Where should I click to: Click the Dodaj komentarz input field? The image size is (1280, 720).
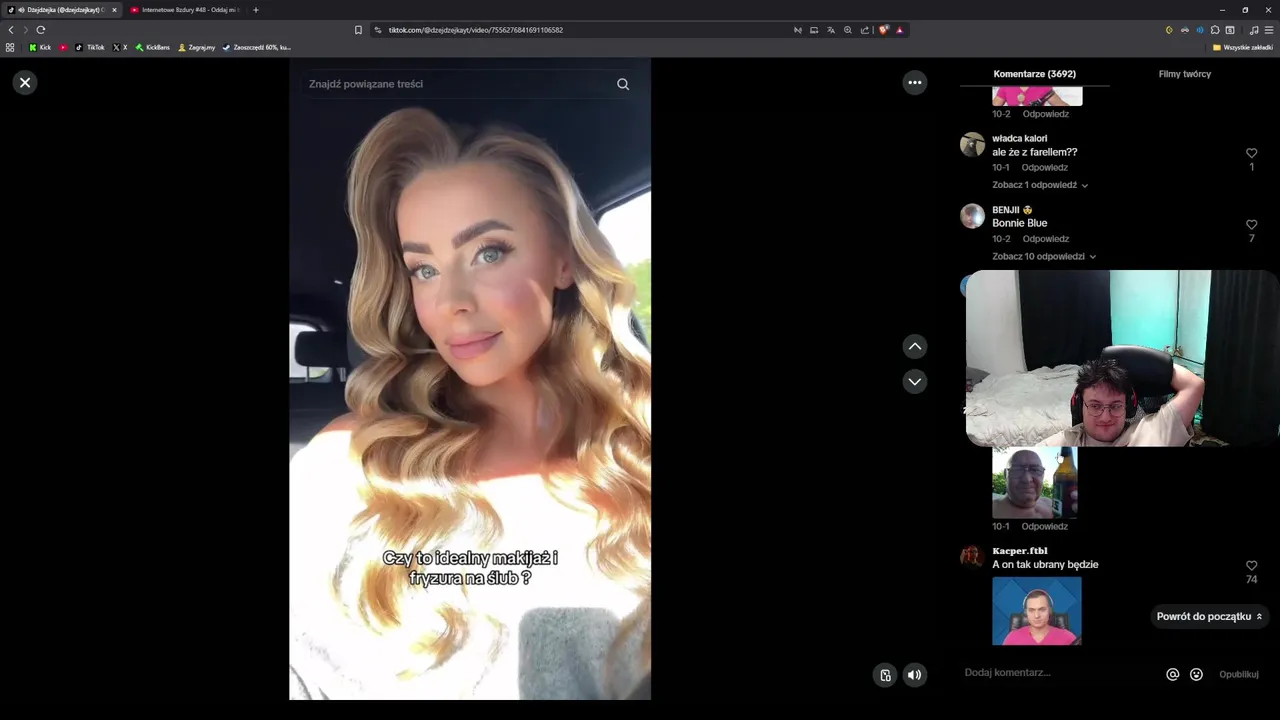(1058, 673)
